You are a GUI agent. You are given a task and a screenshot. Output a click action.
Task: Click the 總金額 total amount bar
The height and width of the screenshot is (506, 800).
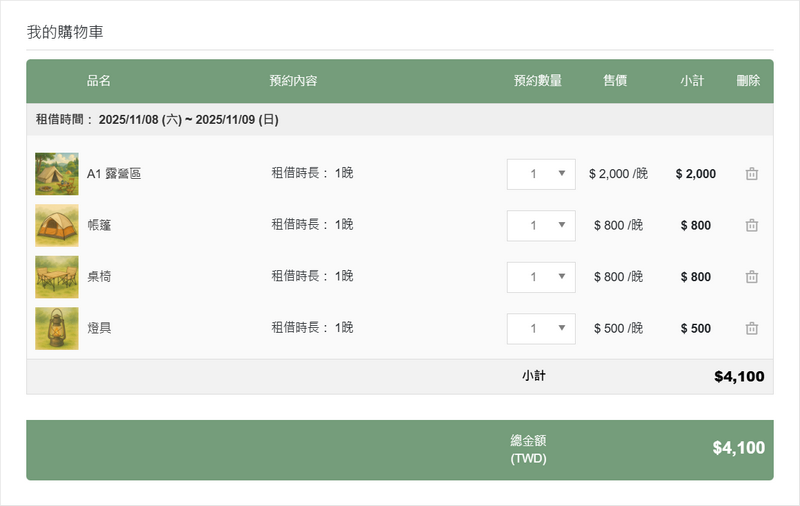pyautogui.click(x=400, y=449)
